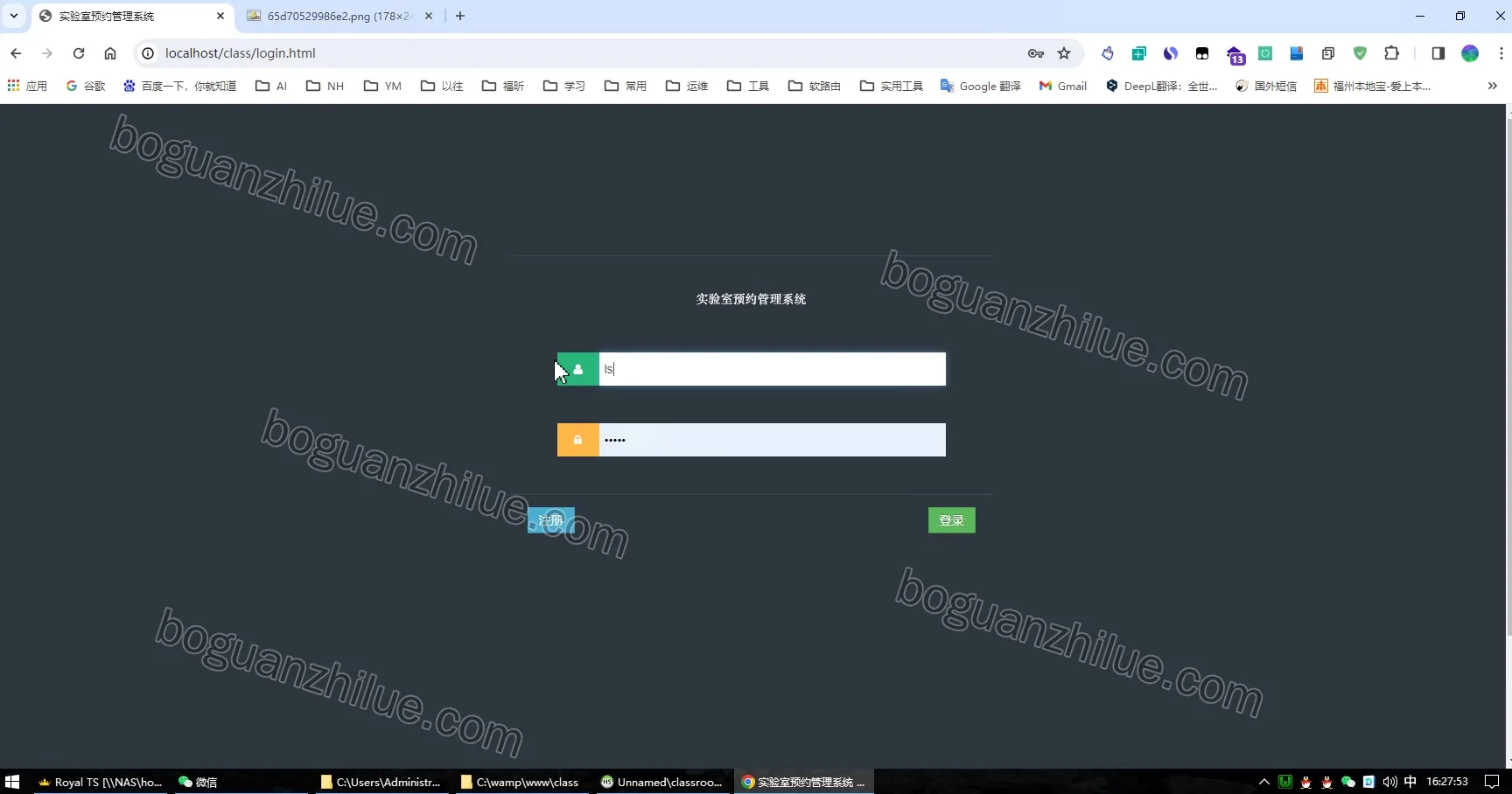
Task: Click the address bar URL
Action: tap(241, 53)
